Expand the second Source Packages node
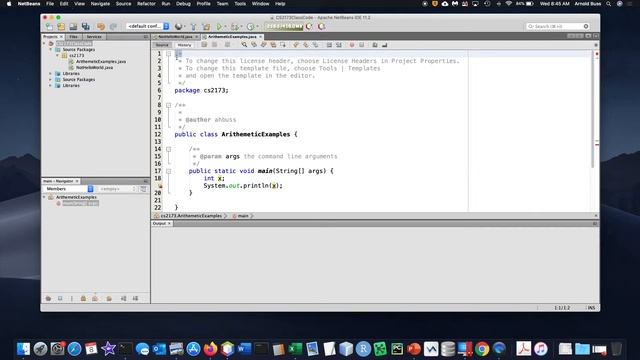The width and height of the screenshot is (640, 360). tap(51, 80)
